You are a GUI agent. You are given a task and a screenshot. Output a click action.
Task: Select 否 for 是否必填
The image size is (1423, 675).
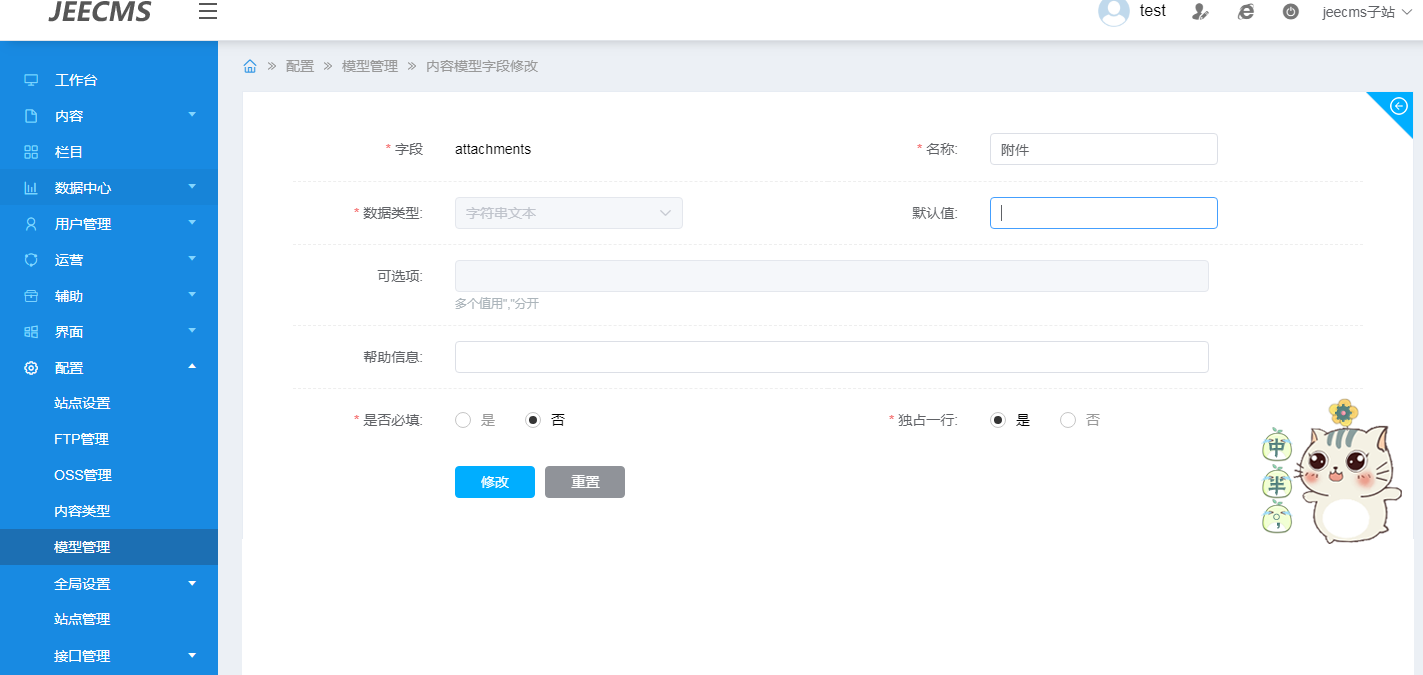533,420
